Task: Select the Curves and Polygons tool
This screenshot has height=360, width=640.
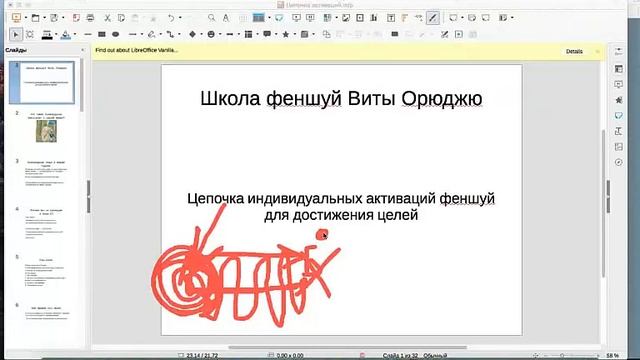Action: 151,35
